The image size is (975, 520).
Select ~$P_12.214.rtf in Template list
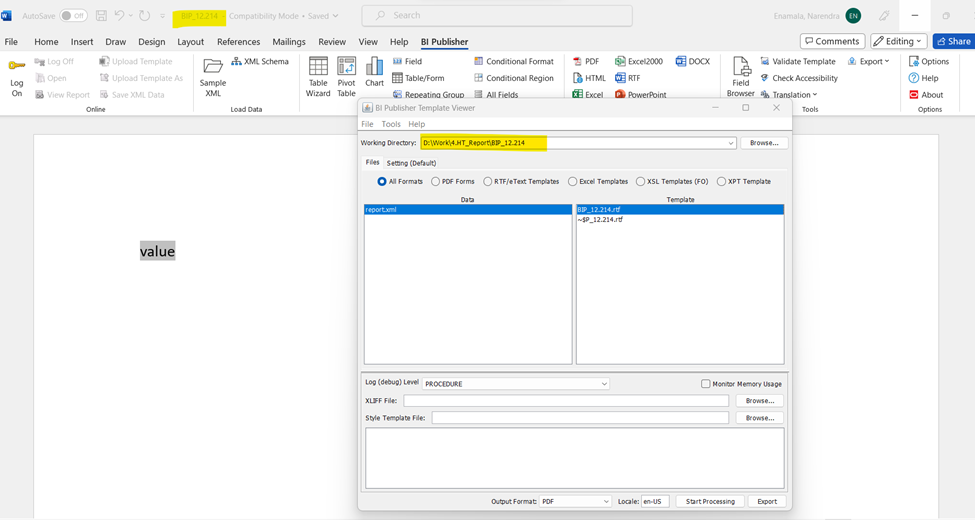pos(680,220)
